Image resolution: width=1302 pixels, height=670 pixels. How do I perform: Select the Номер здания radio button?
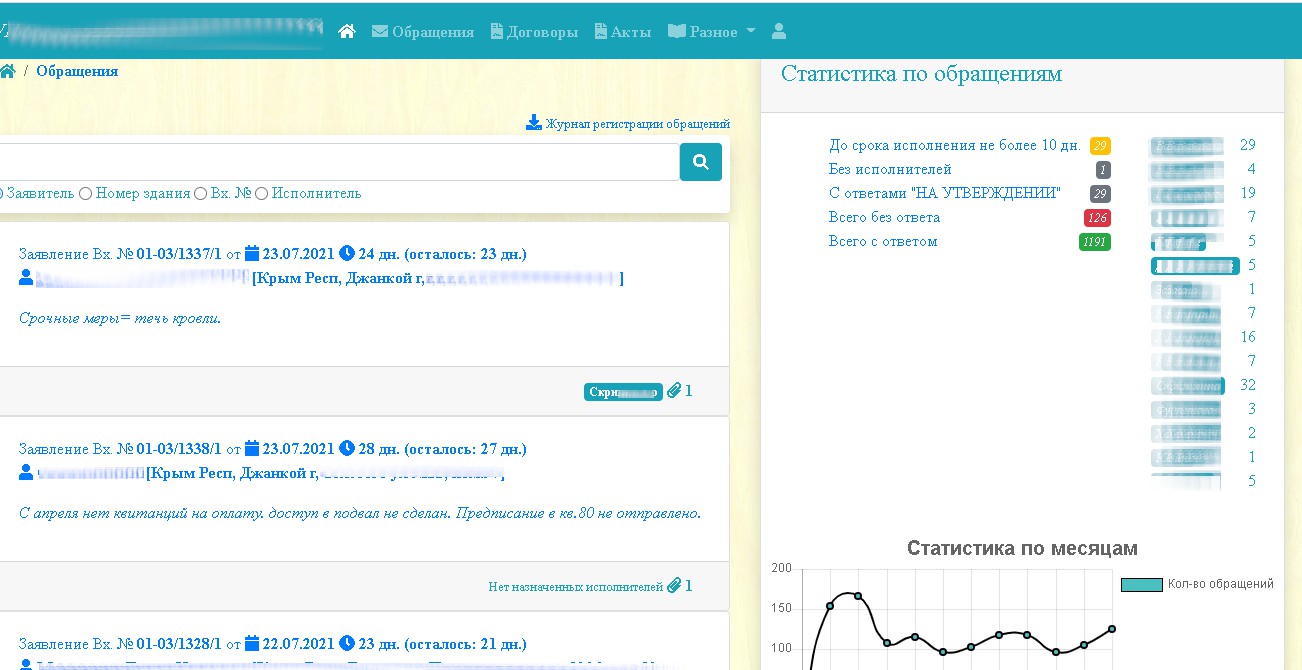tap(85, 193)
